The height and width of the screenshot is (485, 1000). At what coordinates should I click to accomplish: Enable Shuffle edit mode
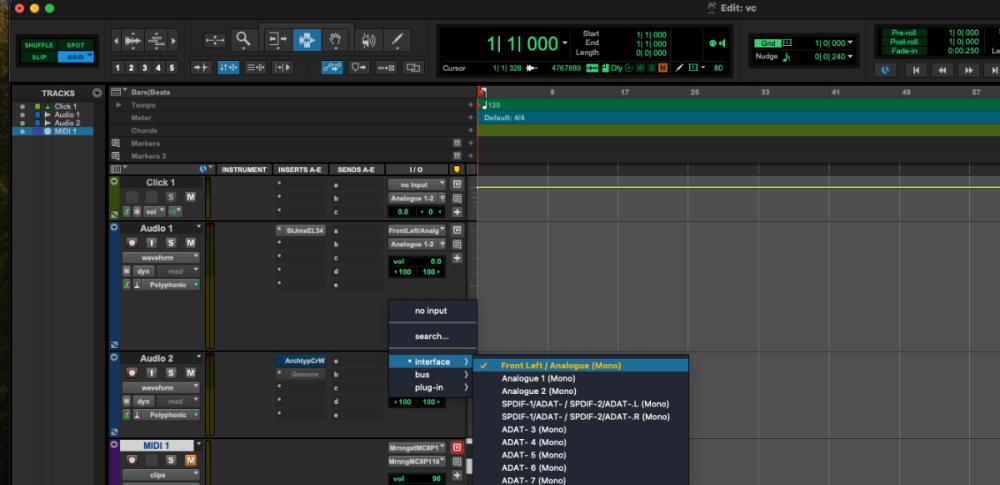tap(40, 45)
